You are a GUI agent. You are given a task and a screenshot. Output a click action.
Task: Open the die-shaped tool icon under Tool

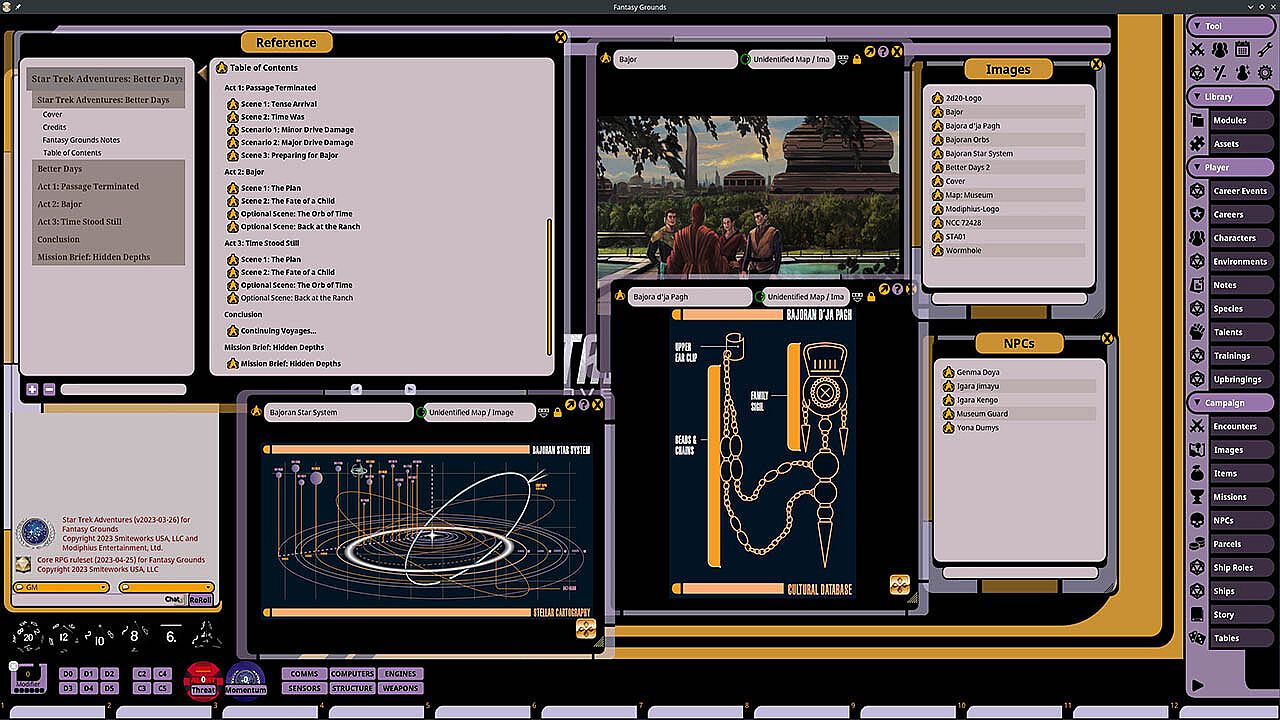click(x=1197, y=72)
